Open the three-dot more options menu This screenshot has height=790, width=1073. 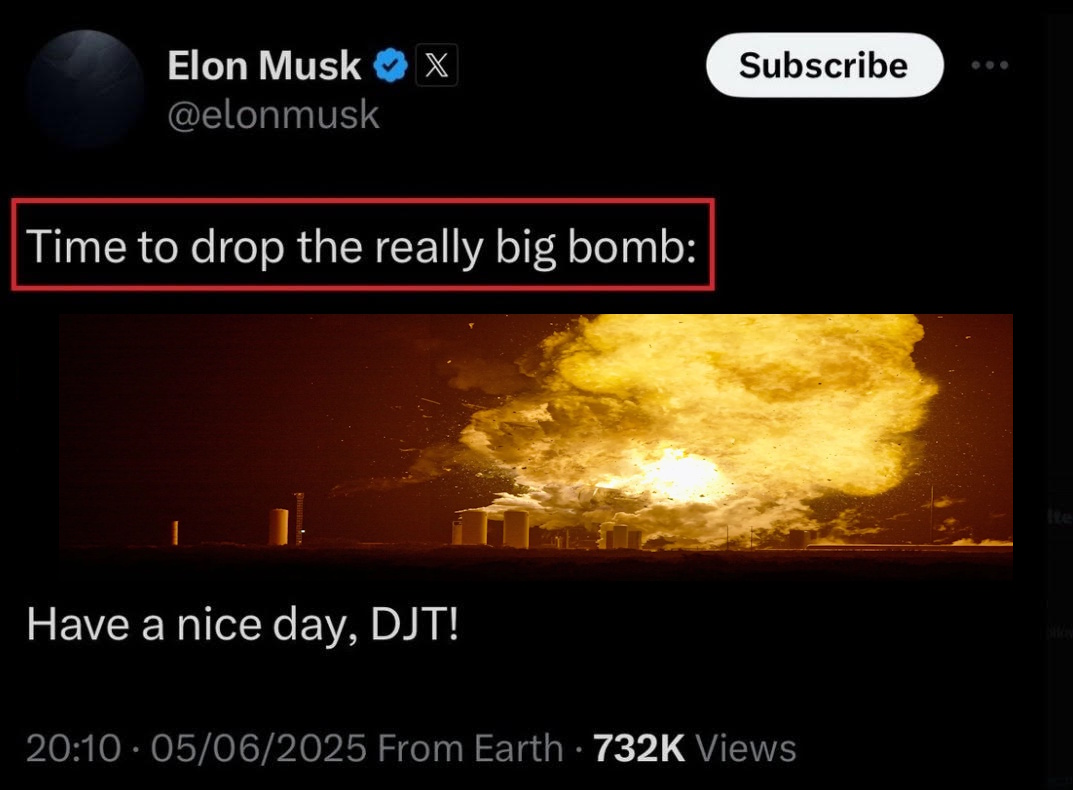[x=990, y=65]
